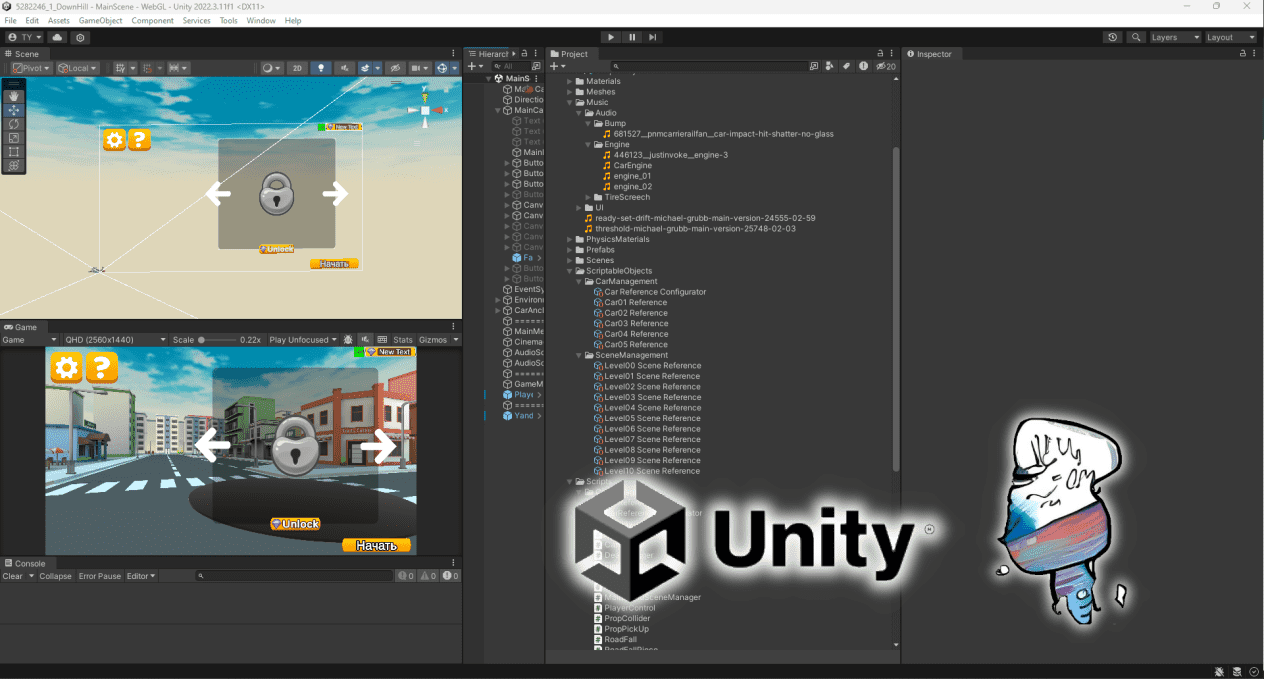Select the combined Transform tool
Image resolution: width=1264 pixels, height=679 pixels.
[x=14, y=166]
